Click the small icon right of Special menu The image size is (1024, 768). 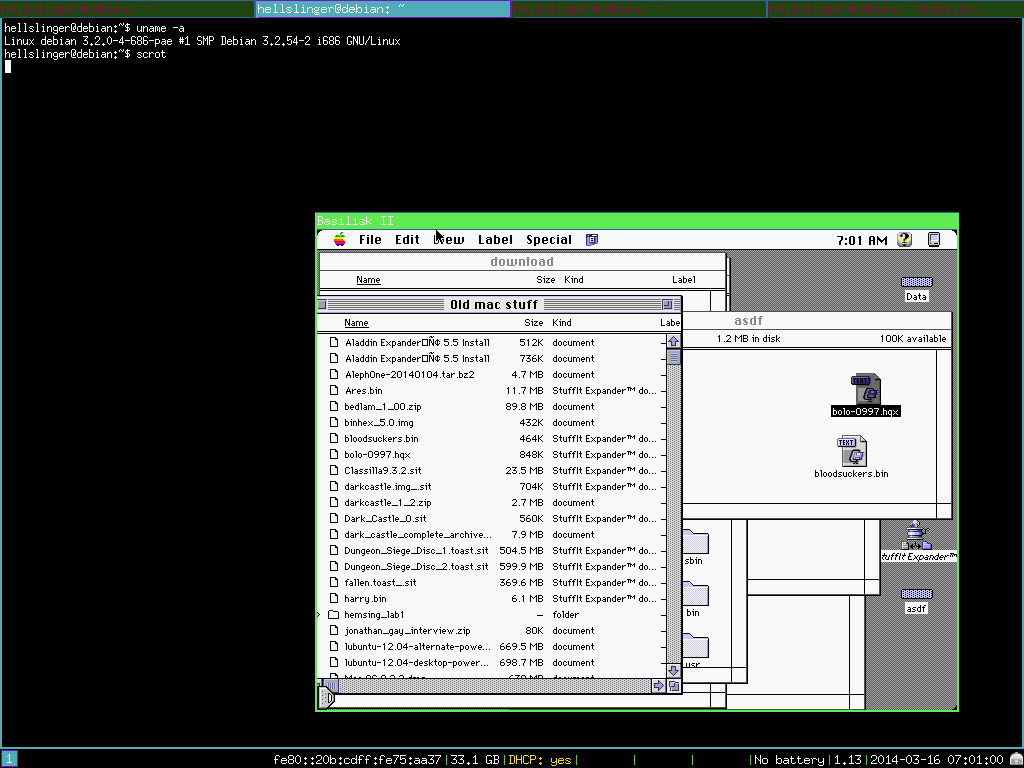592,240
